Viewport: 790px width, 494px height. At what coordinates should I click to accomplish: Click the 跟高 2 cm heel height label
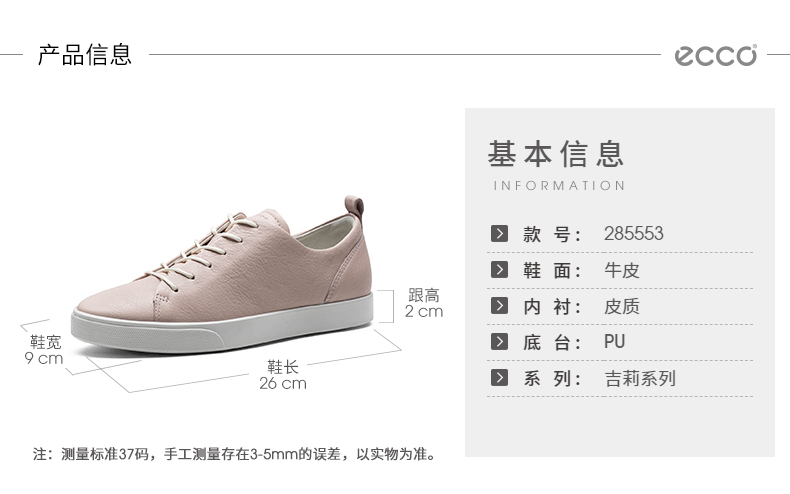[x=424, y=303]
